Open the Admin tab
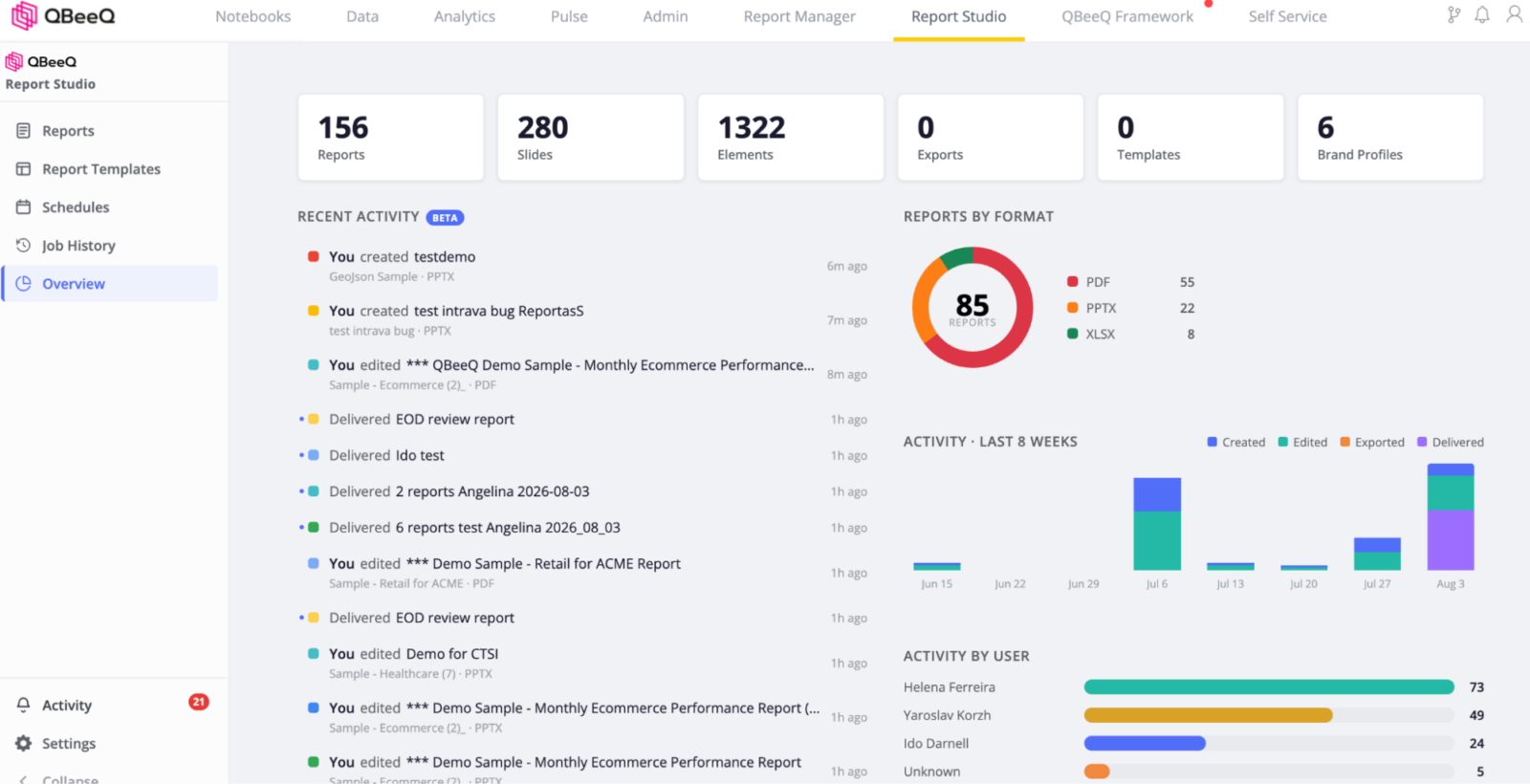This screenshot has height=784, width=1530. click(x=666, y=16)
